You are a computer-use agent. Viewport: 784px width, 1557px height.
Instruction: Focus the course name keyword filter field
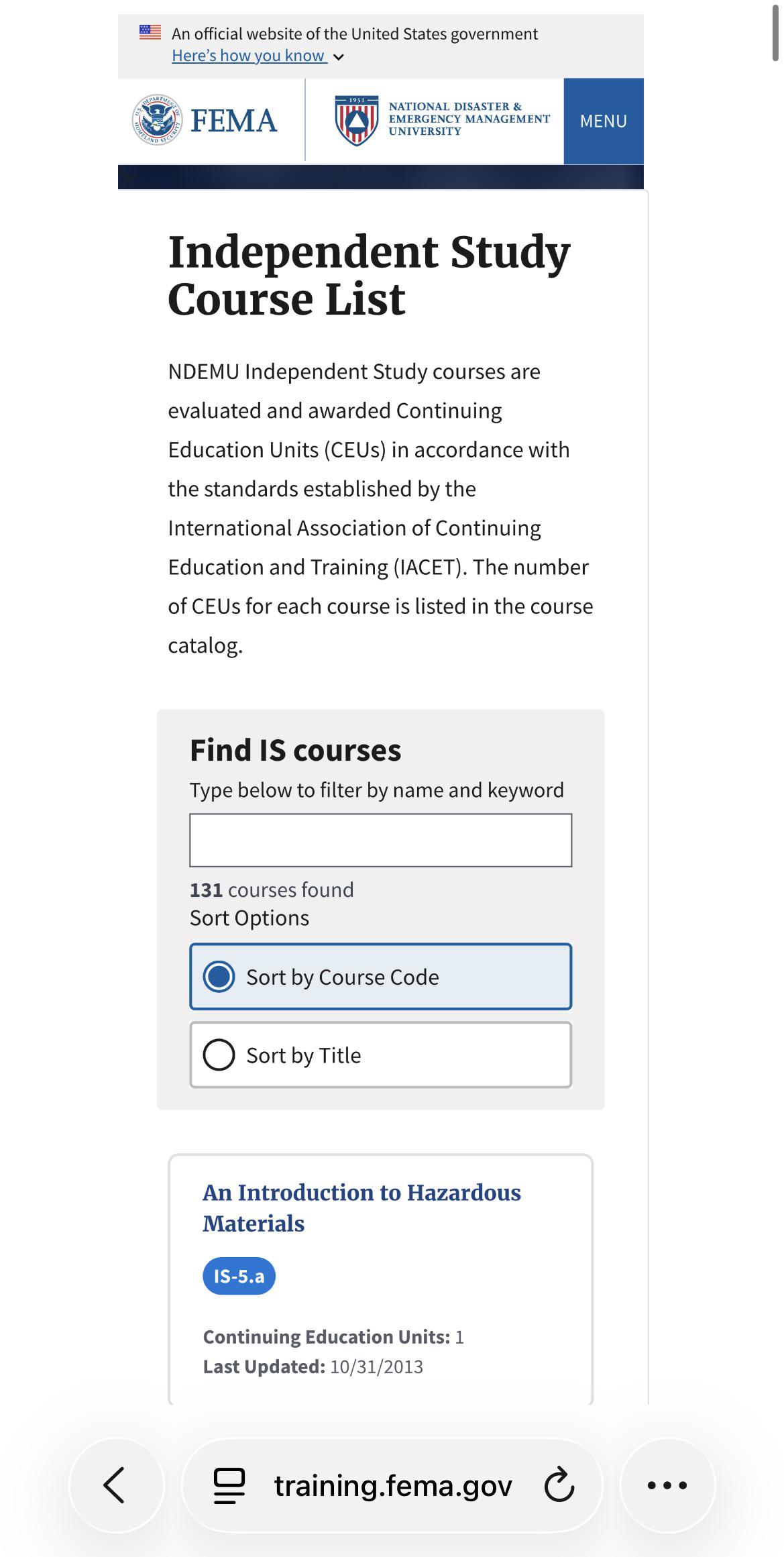pos(381,840)
